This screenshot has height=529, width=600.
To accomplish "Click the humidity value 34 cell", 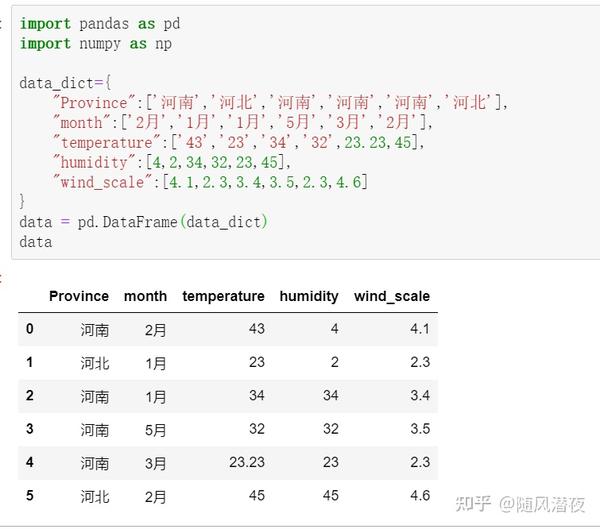I will coord(331,395).
